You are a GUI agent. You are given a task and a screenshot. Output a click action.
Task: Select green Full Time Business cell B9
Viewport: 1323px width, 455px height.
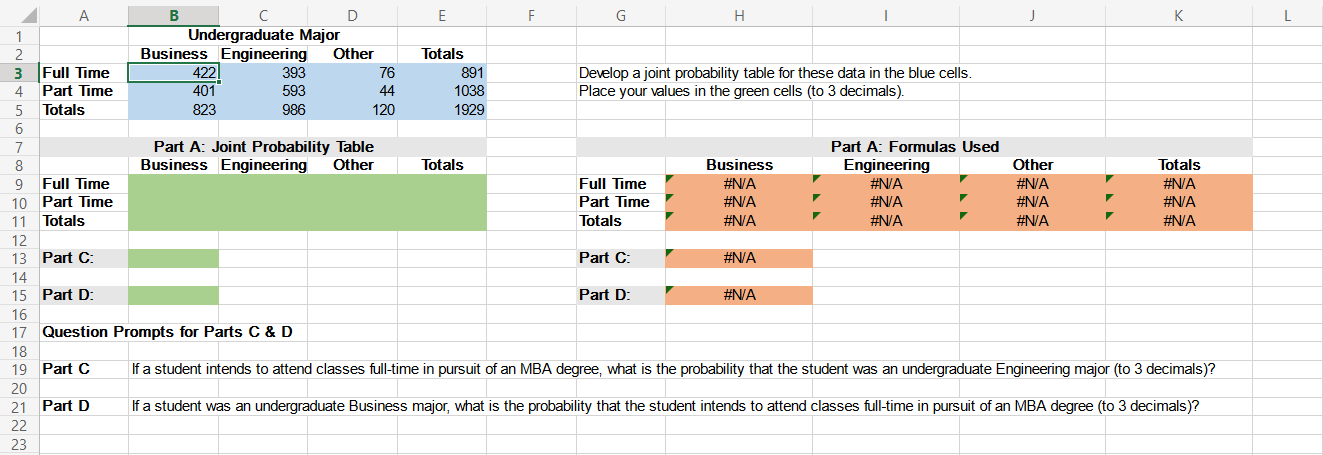[x=174, y=184]
